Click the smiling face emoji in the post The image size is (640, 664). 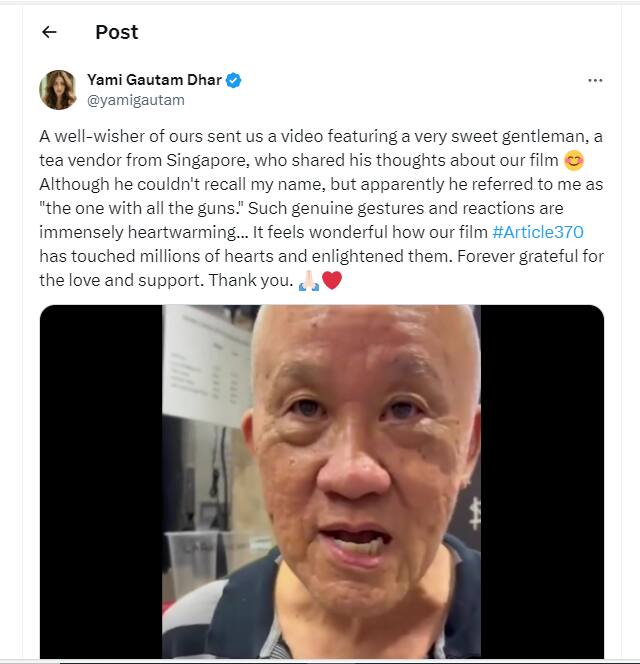574,161
